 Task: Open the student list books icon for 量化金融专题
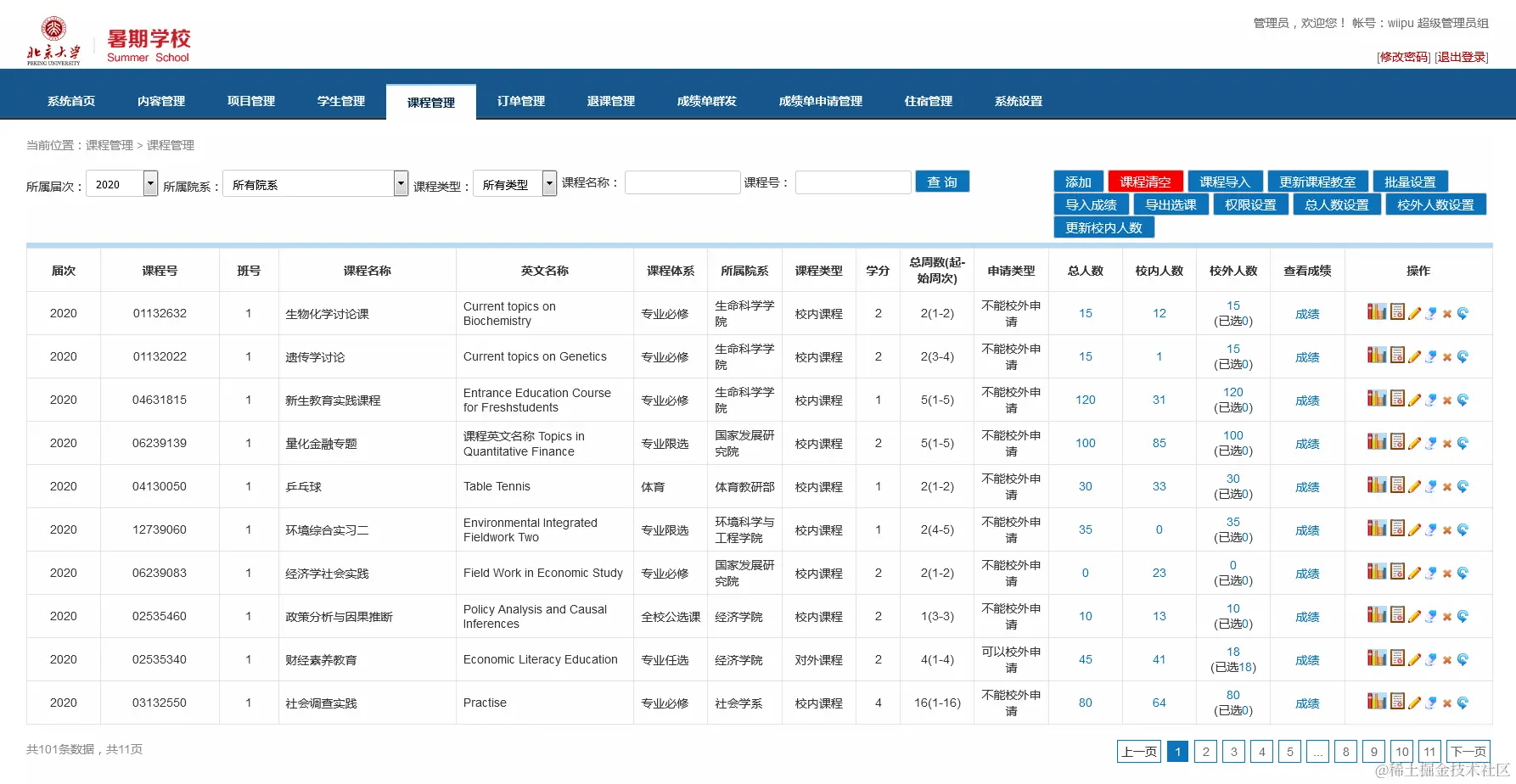tap(1376, 443)
